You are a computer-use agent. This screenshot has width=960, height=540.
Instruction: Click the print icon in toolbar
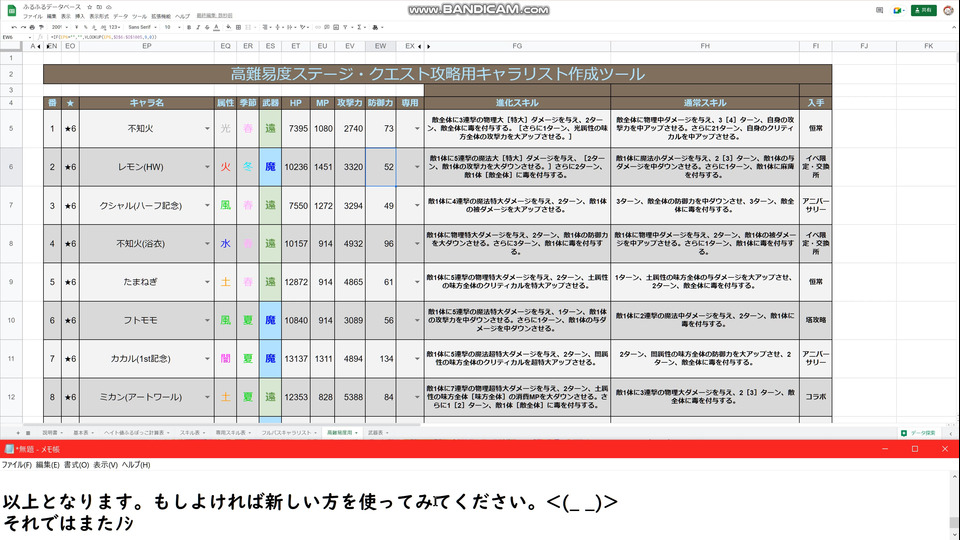(x=32, y=27)
